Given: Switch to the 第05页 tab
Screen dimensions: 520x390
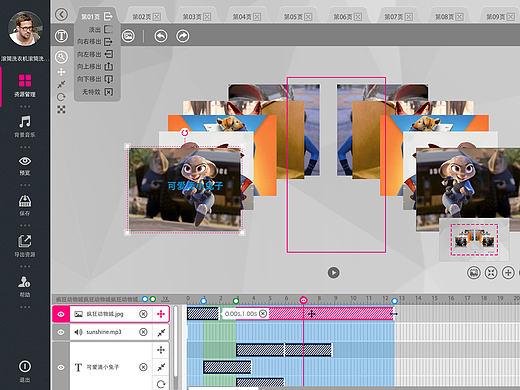Looking at the screenshot, I should [293, 17].
